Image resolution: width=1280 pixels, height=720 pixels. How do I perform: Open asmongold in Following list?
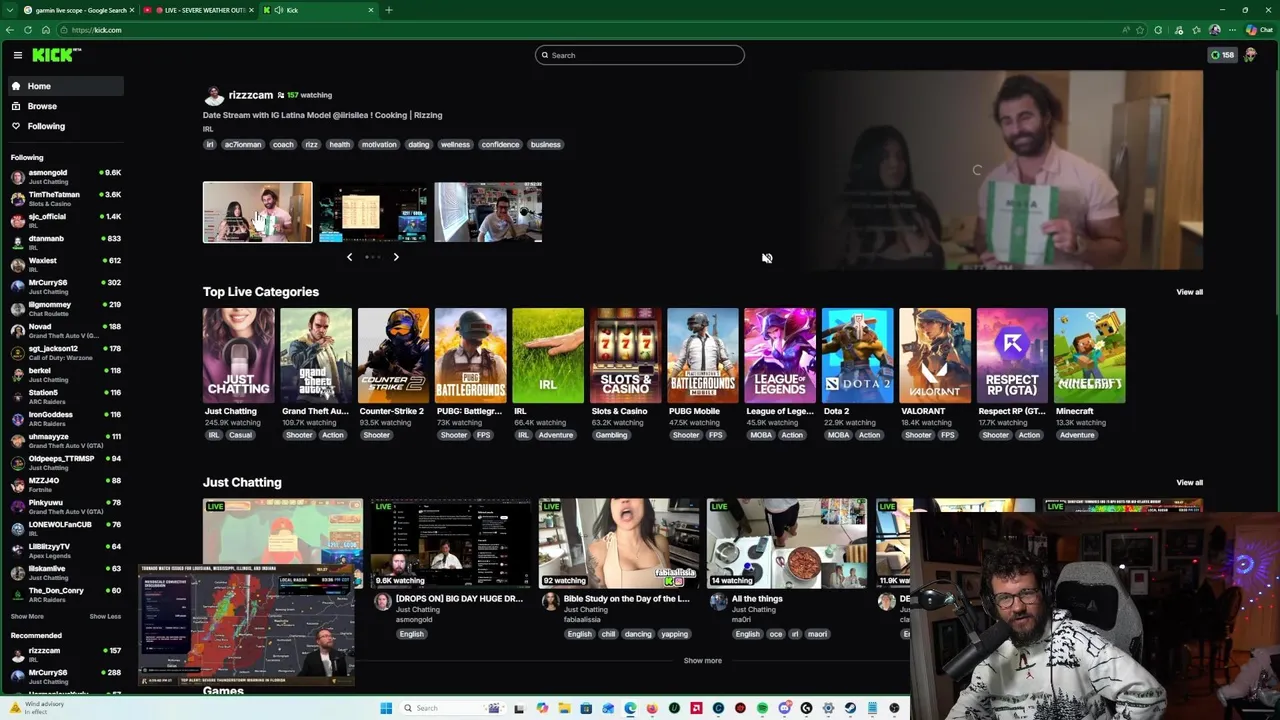coord(66,177)
